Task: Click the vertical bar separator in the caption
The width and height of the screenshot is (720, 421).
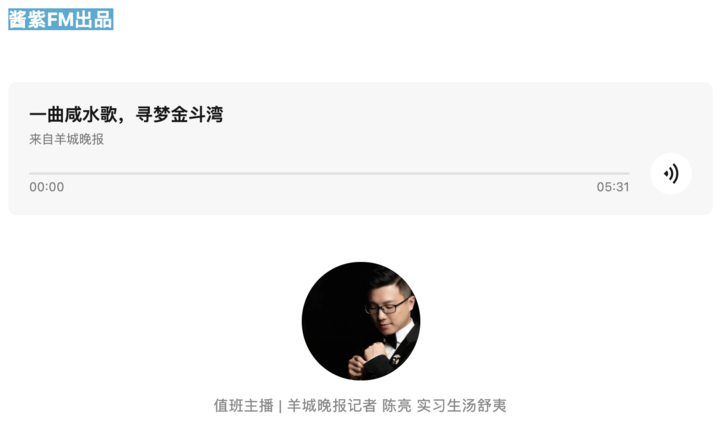Action: click(280, 406)
